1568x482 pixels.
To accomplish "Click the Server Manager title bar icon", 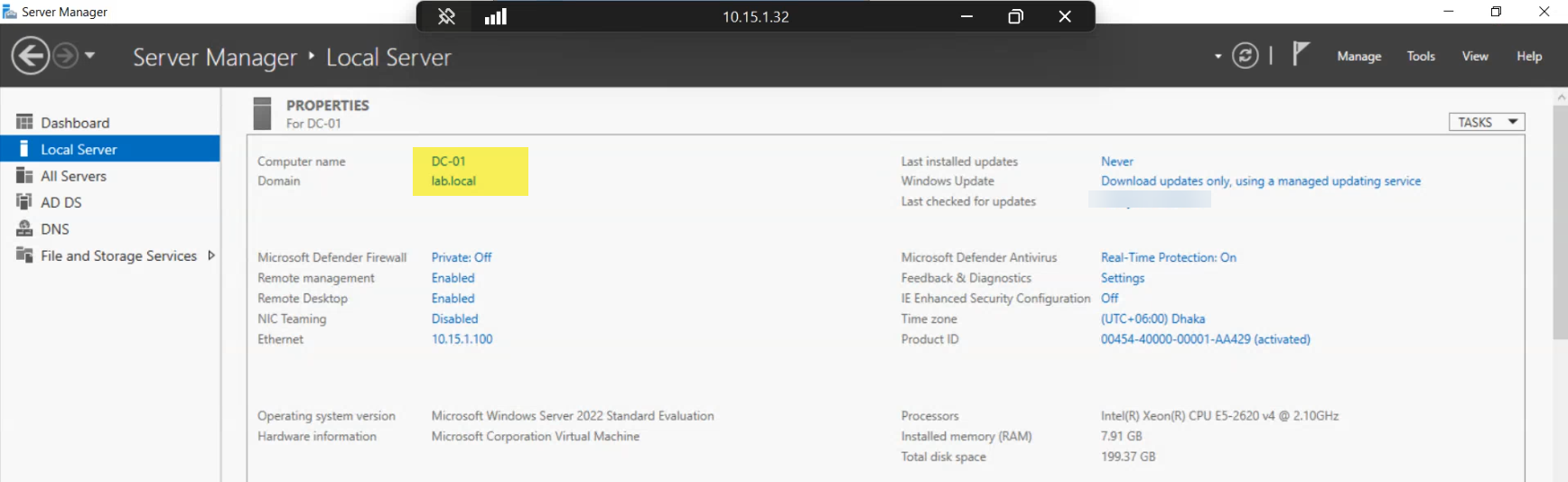I will coord(10,12).
